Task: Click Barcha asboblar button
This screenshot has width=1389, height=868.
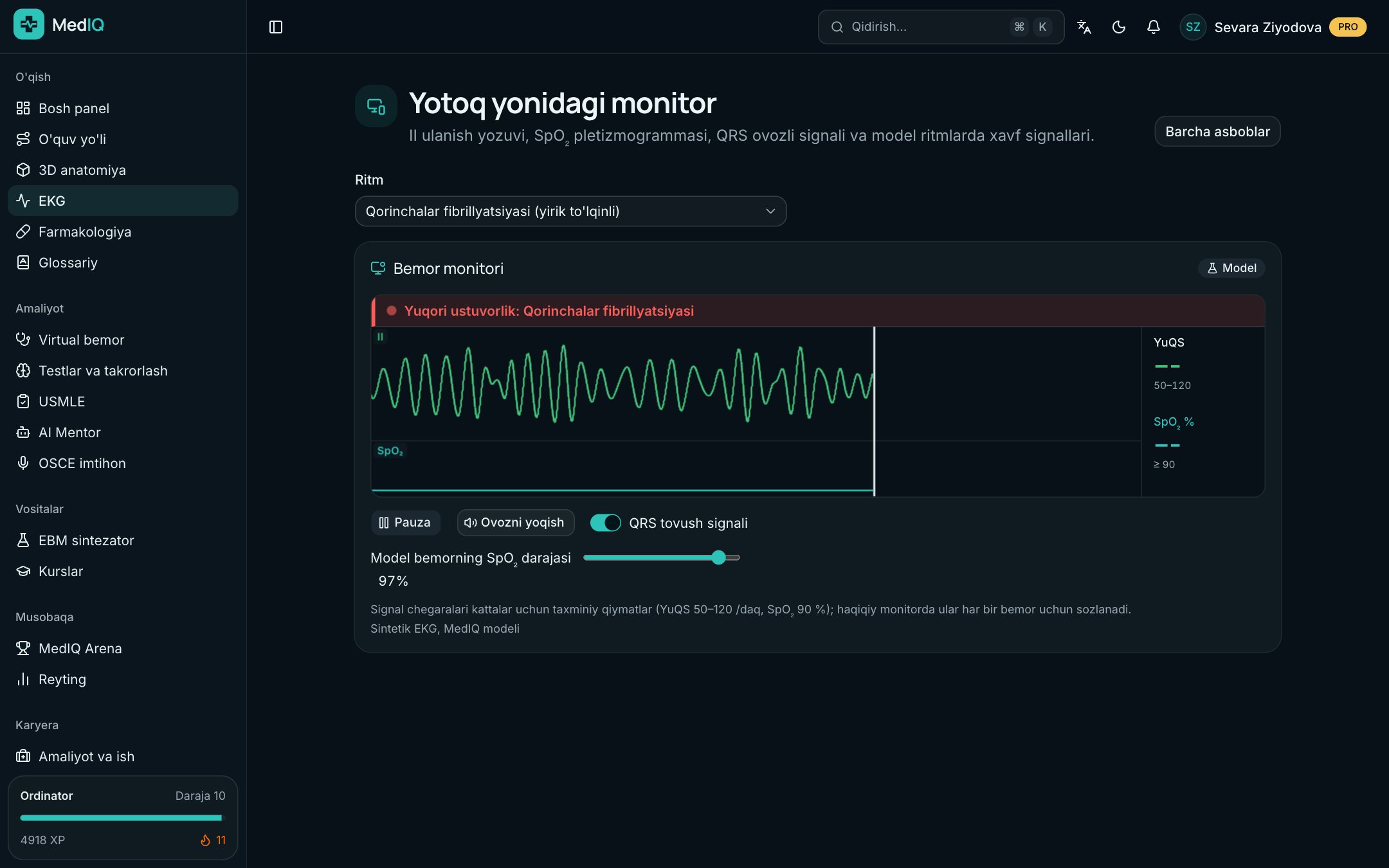Action: pos(1217,131)
